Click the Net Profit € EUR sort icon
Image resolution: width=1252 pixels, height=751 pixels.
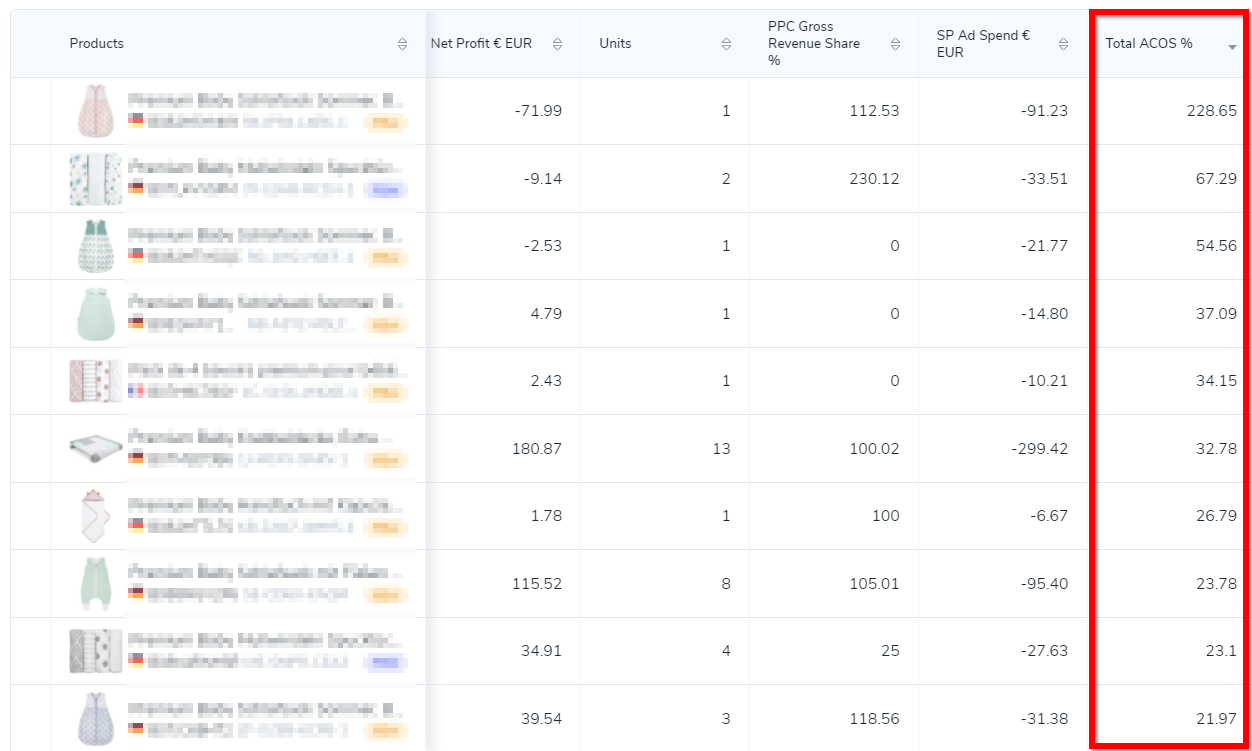coord(557,44)
